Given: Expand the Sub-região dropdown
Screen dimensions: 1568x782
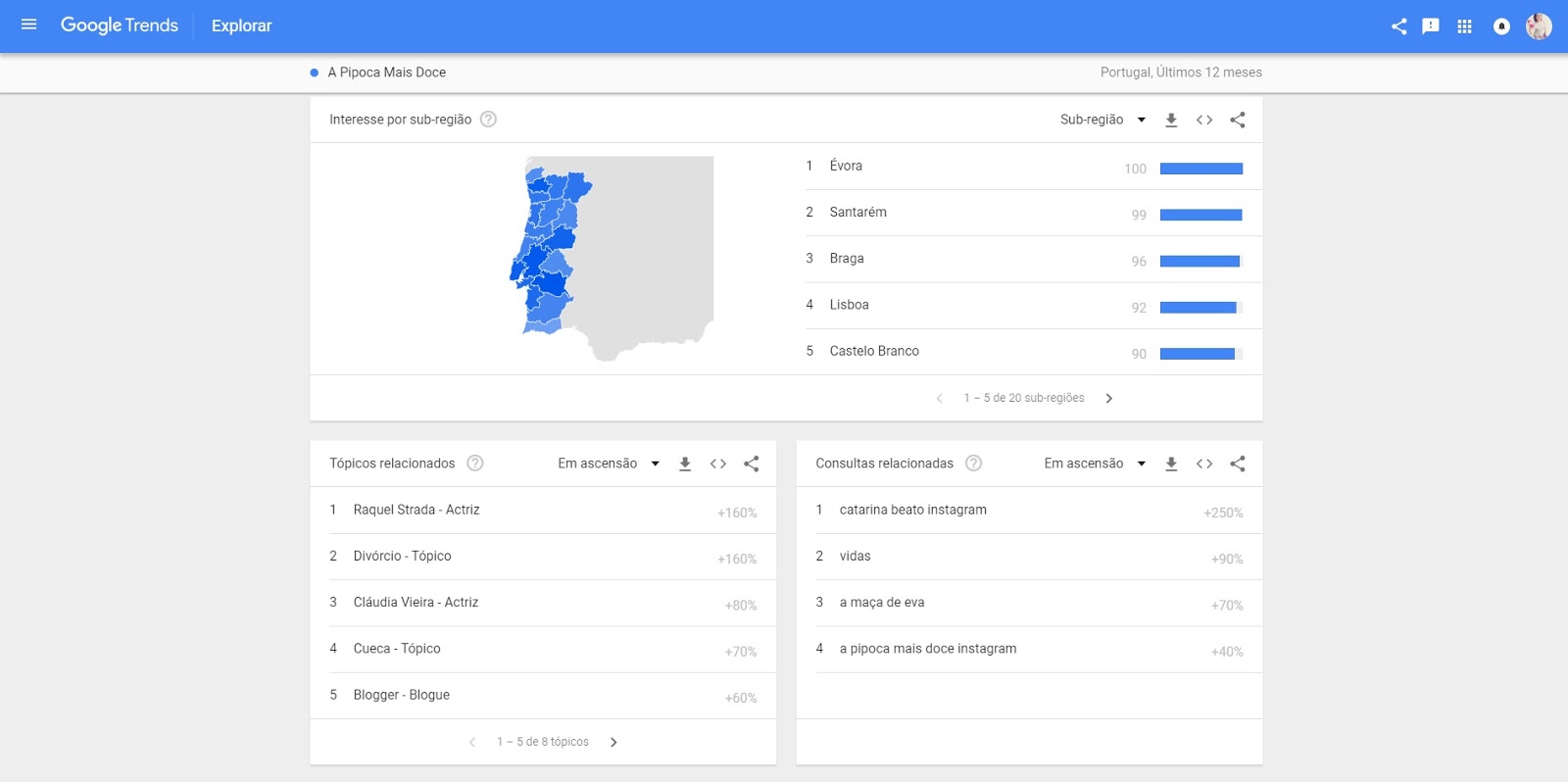Looking at the screenshot, I should [1102, 120].
